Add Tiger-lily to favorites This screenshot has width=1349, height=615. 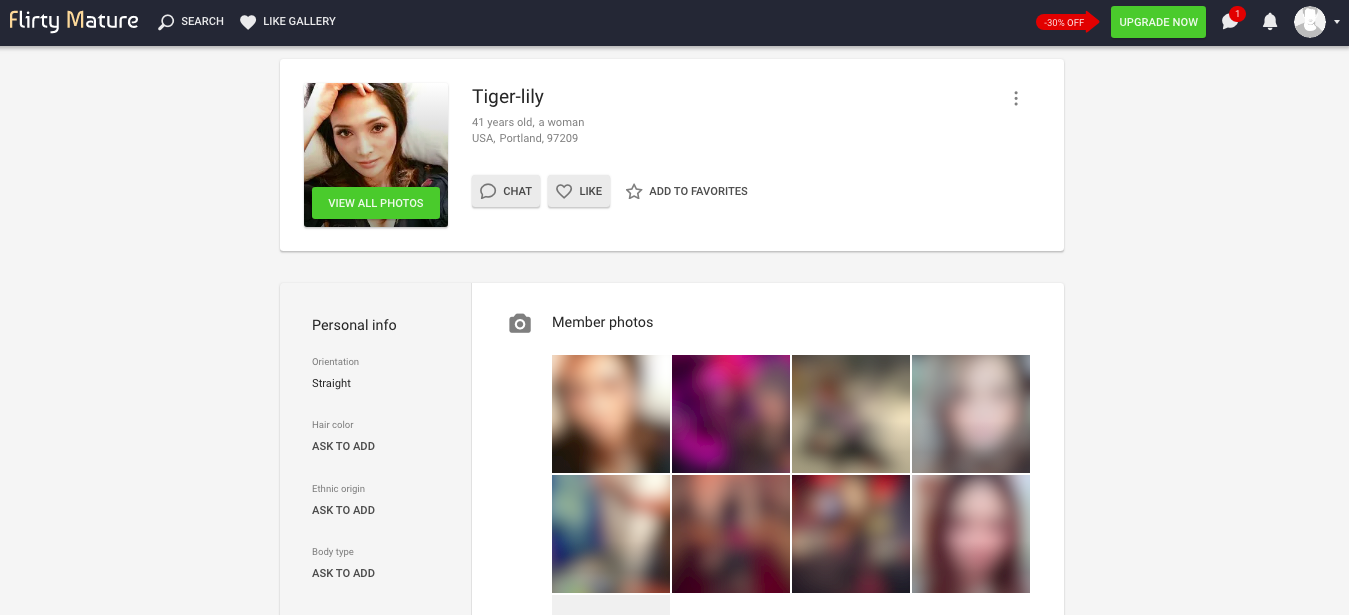[x=687, y=191]
